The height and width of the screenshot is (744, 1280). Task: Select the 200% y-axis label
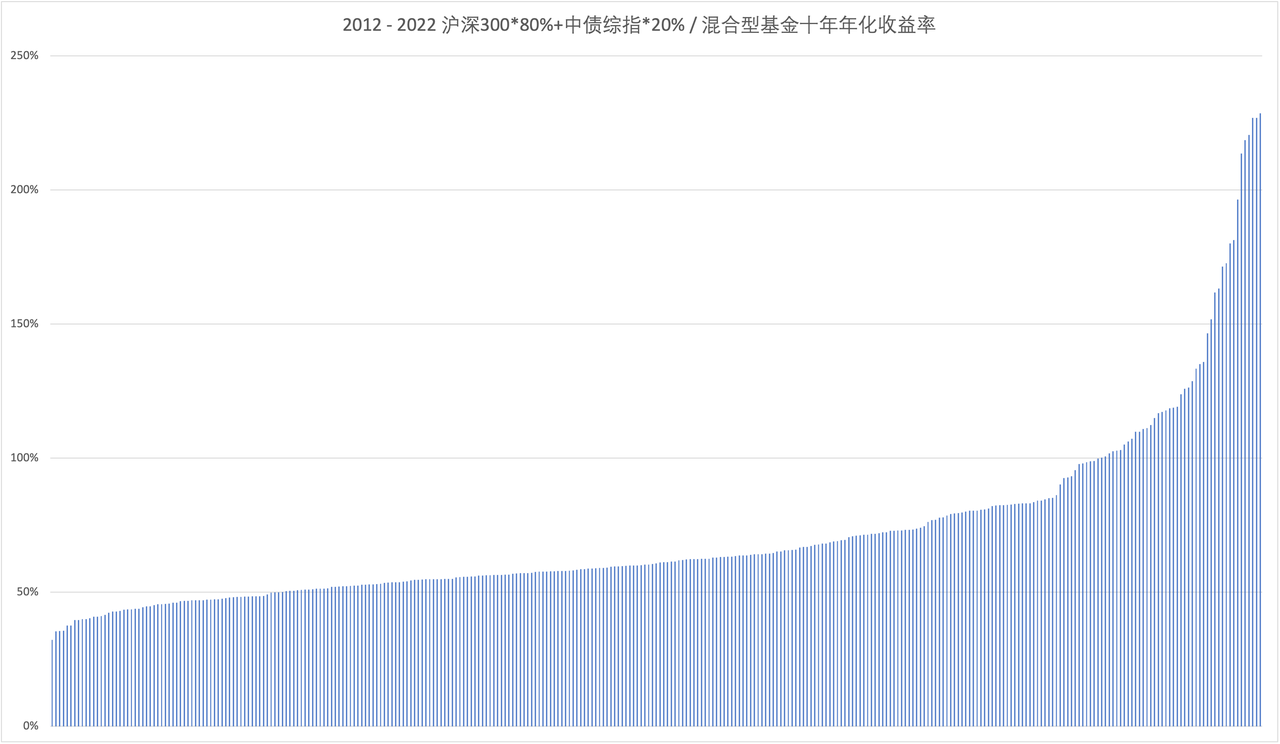point(24,190)
